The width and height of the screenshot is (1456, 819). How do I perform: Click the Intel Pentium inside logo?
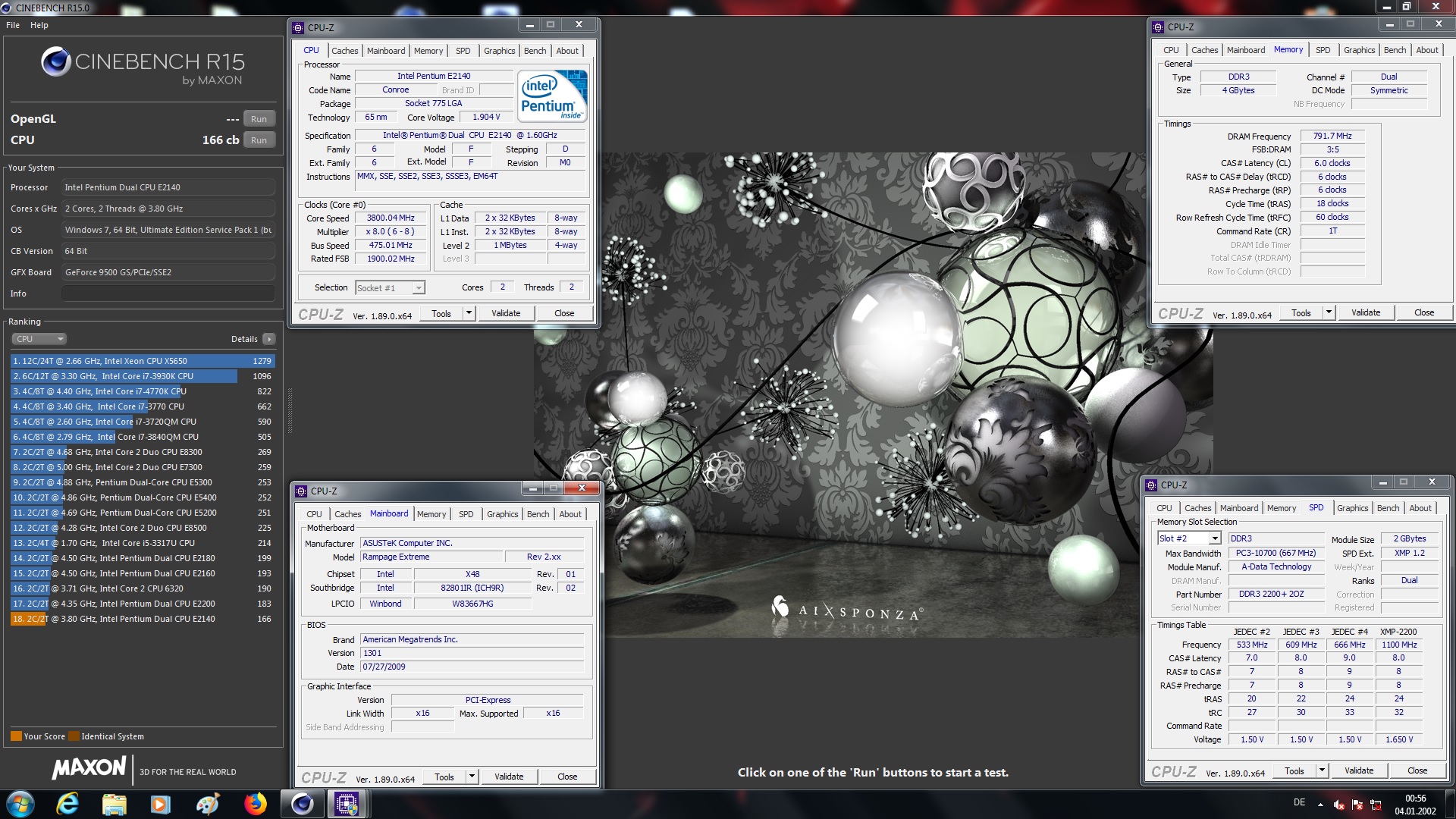553,96
